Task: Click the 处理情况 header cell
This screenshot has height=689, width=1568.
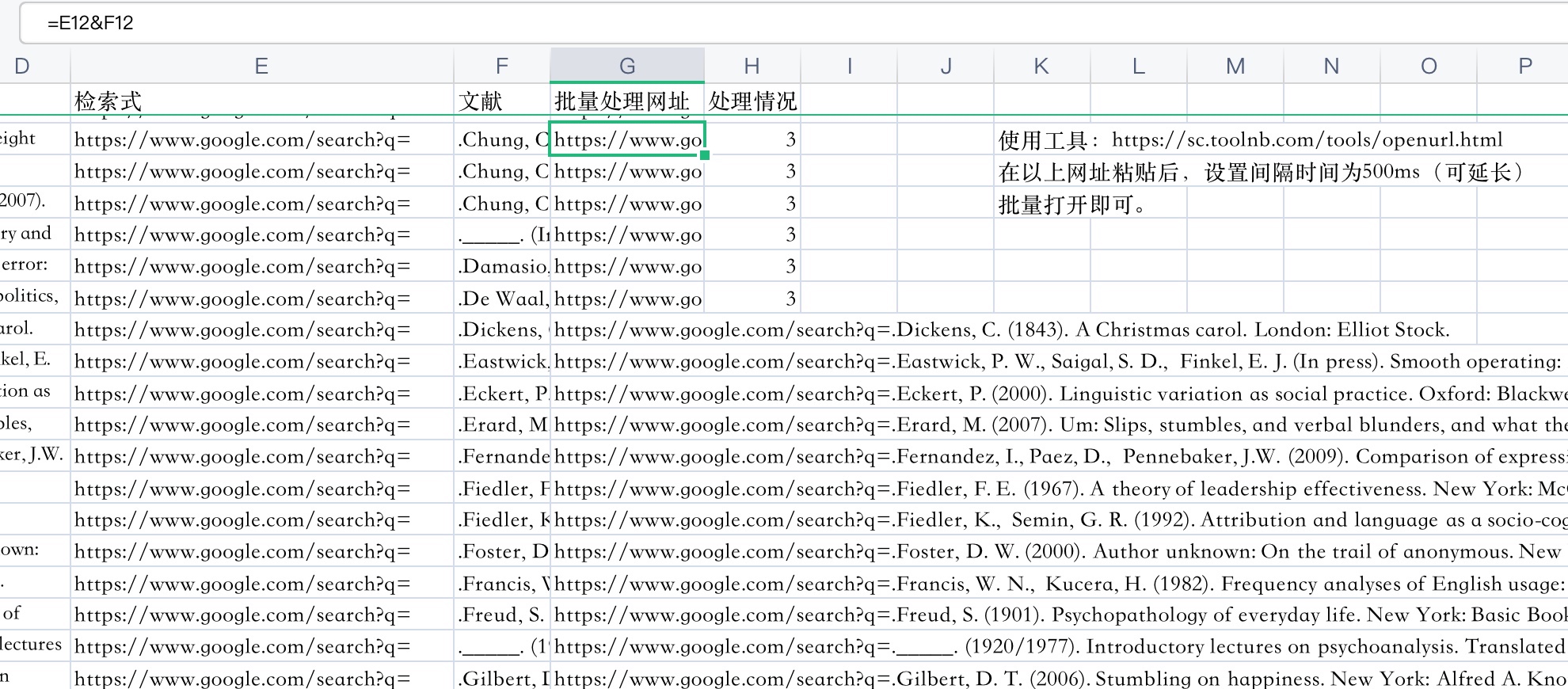Action: coord(752,101)
